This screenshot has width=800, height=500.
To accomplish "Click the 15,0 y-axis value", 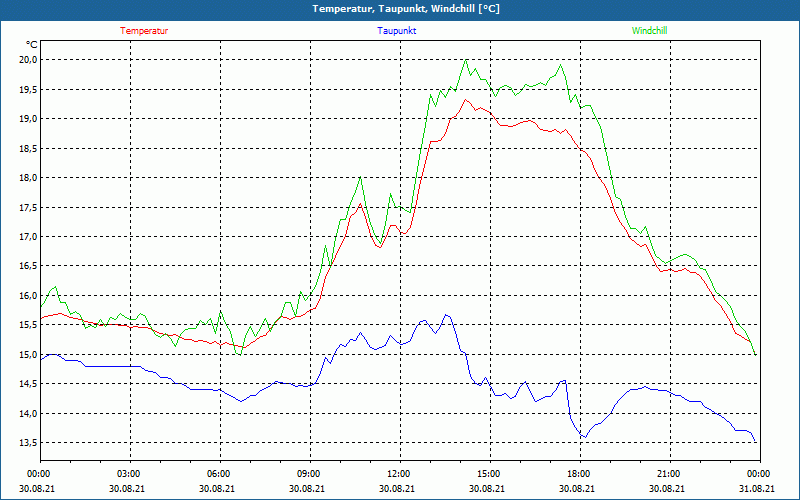I will point(29,355).
